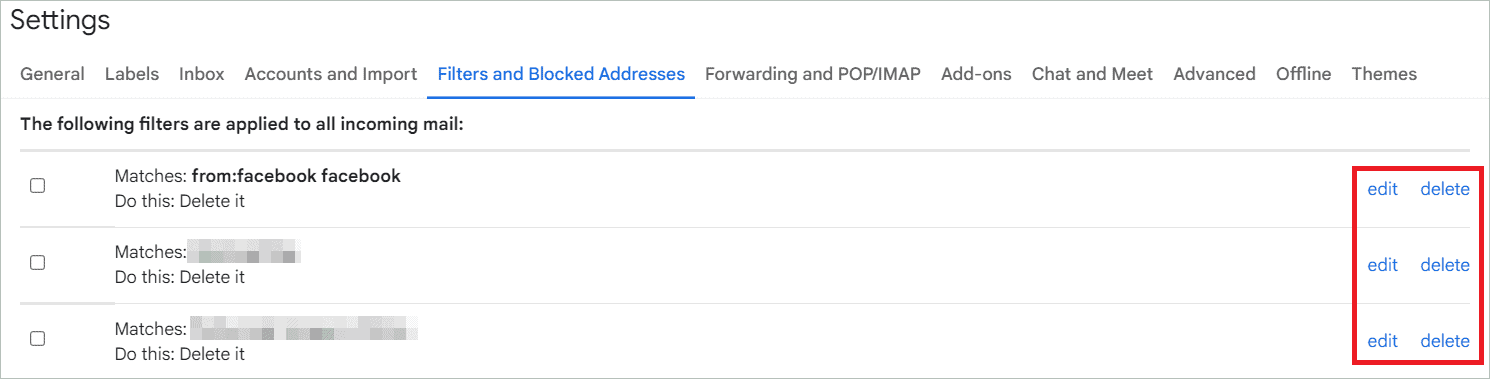Open Accounts and Import tab
The image size is (1490, 379).
(331, 74)
